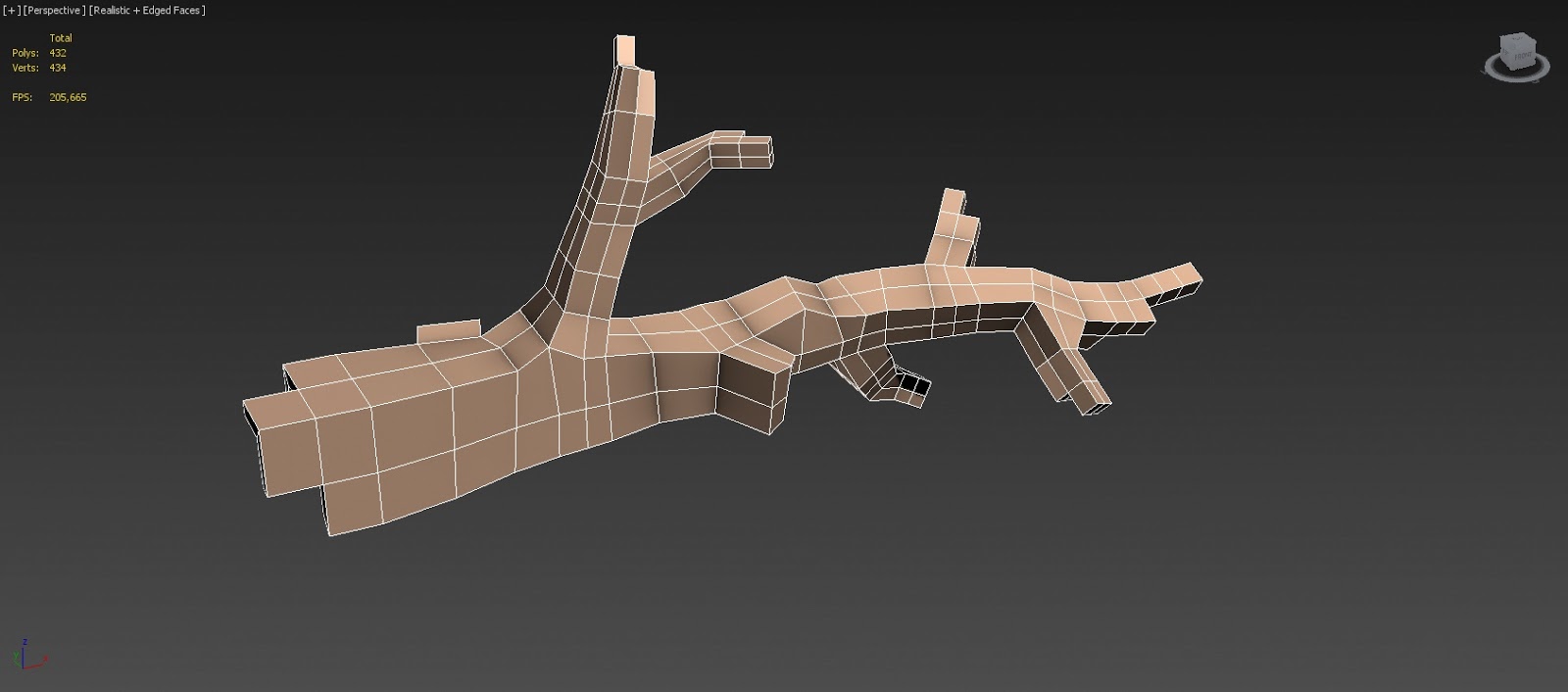1568x692 pixels.
Task: Open the [+] viewport general menu
Action: (x=12, y=10)
